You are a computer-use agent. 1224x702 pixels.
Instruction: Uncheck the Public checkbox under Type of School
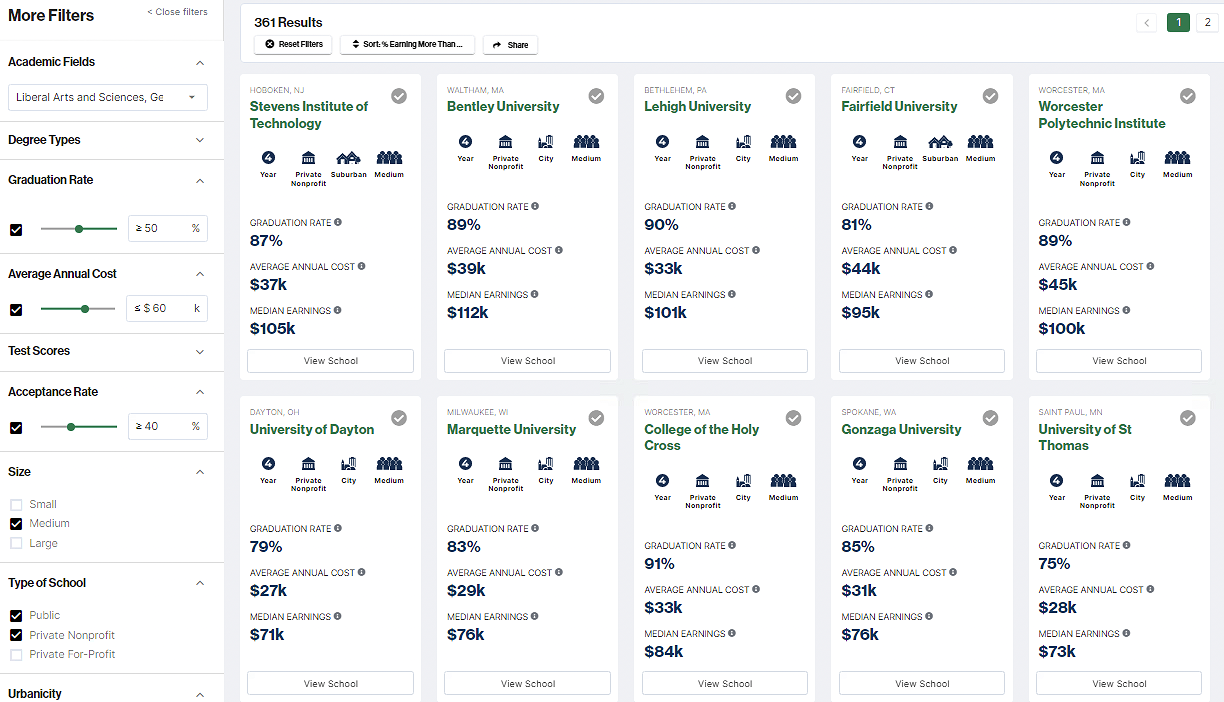(x=14, y=615)
